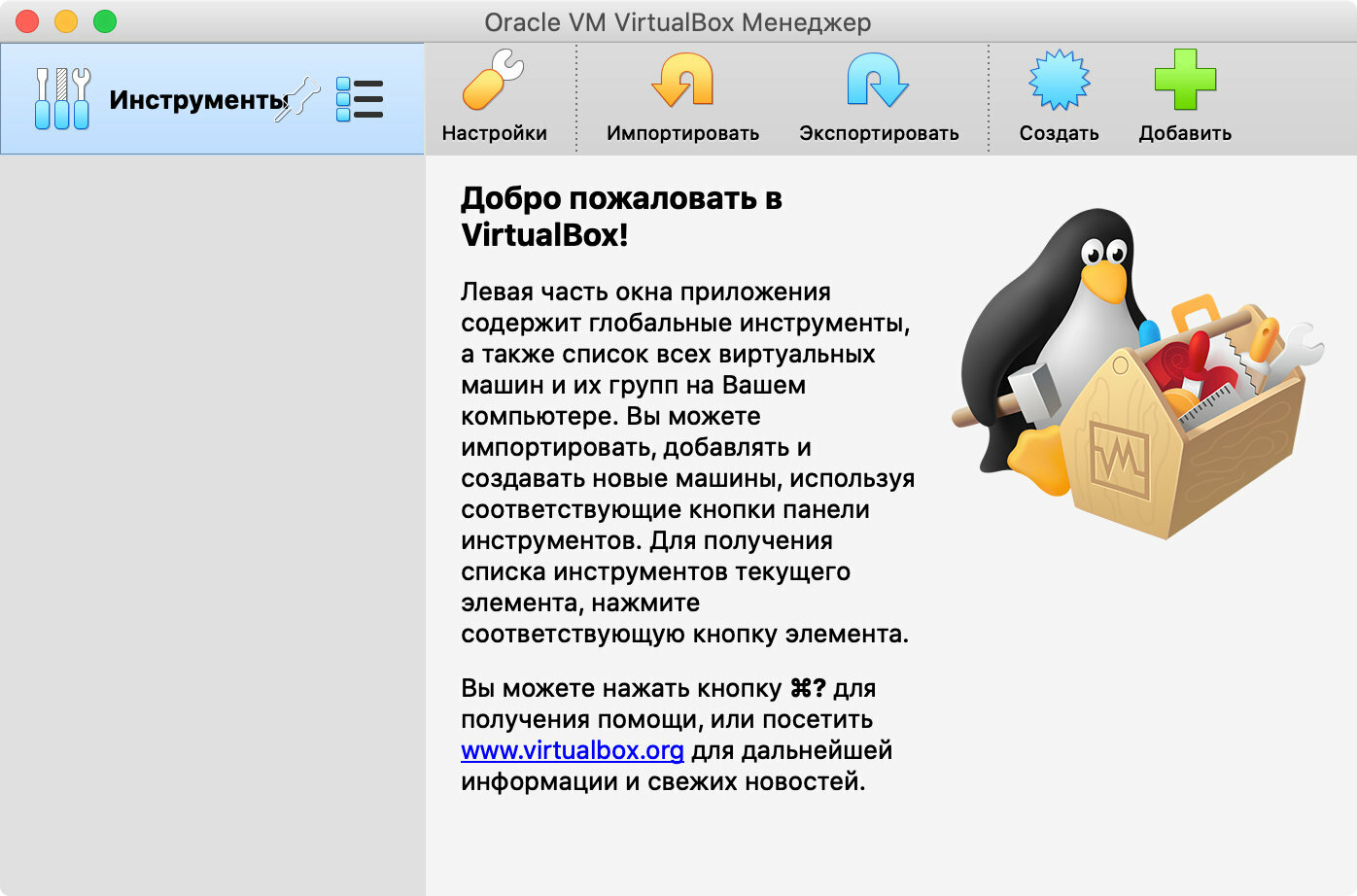Click the window title Oracle VM VirtualBox Менеджер

click(x=678, y=22)
